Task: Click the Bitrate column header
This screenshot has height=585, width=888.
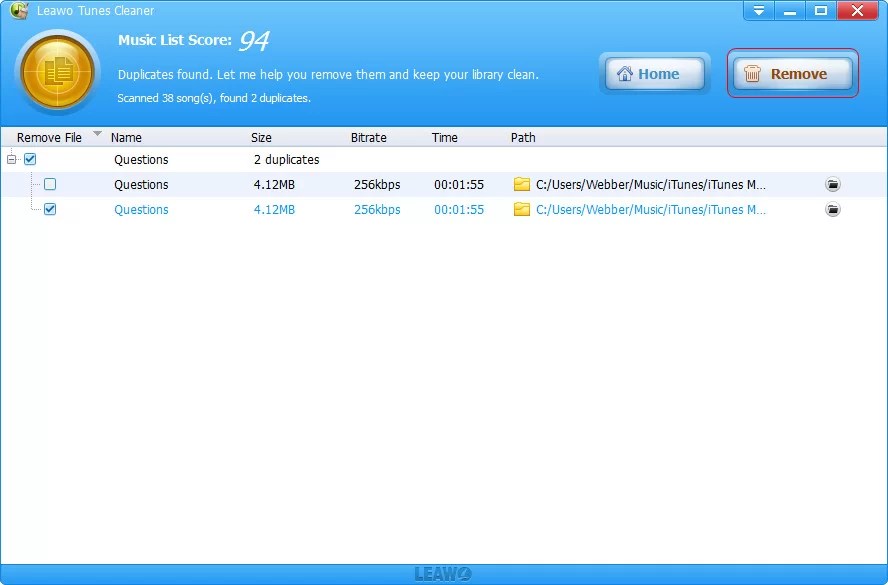Action: coord(368,137)
